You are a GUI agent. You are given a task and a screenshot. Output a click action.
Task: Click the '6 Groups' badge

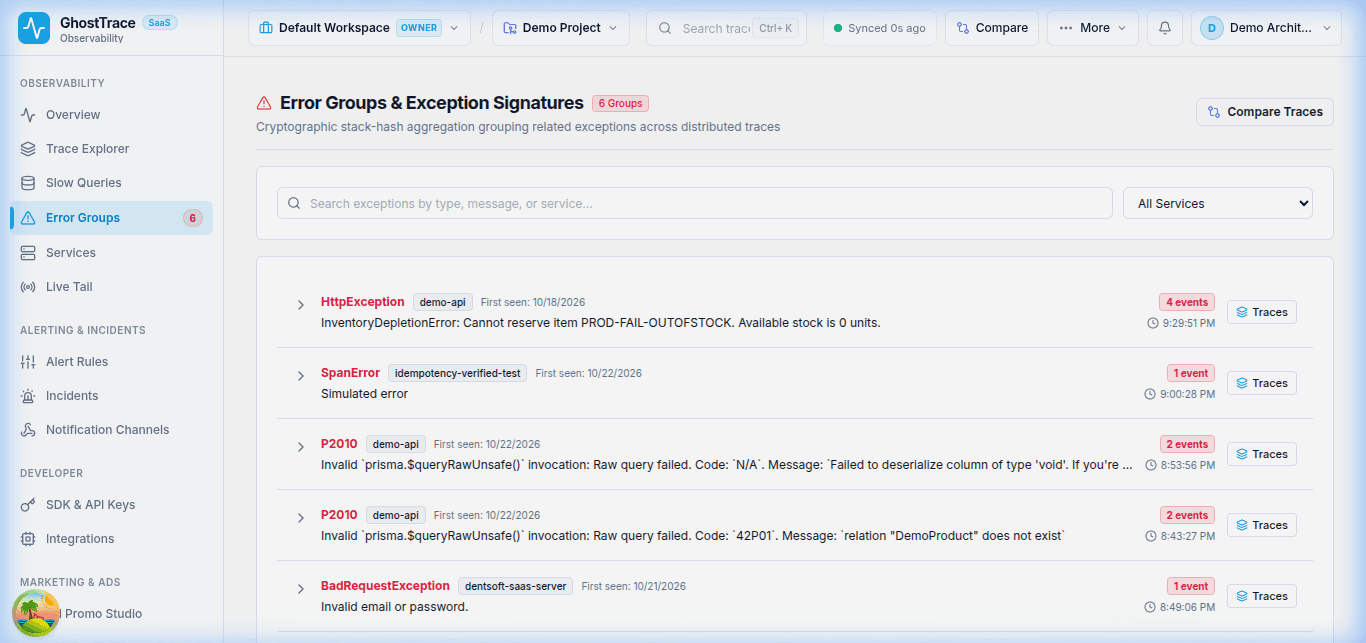[620, 103]
